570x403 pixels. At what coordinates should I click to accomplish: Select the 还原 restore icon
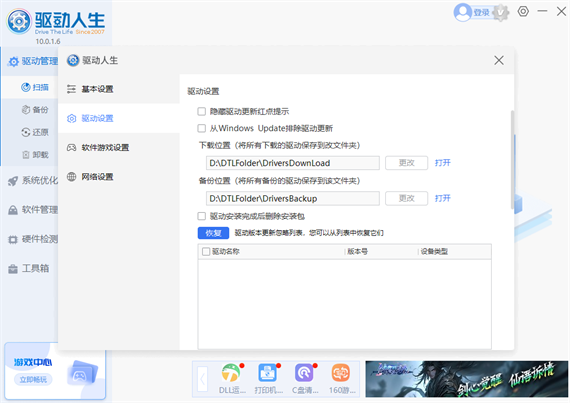26,132
